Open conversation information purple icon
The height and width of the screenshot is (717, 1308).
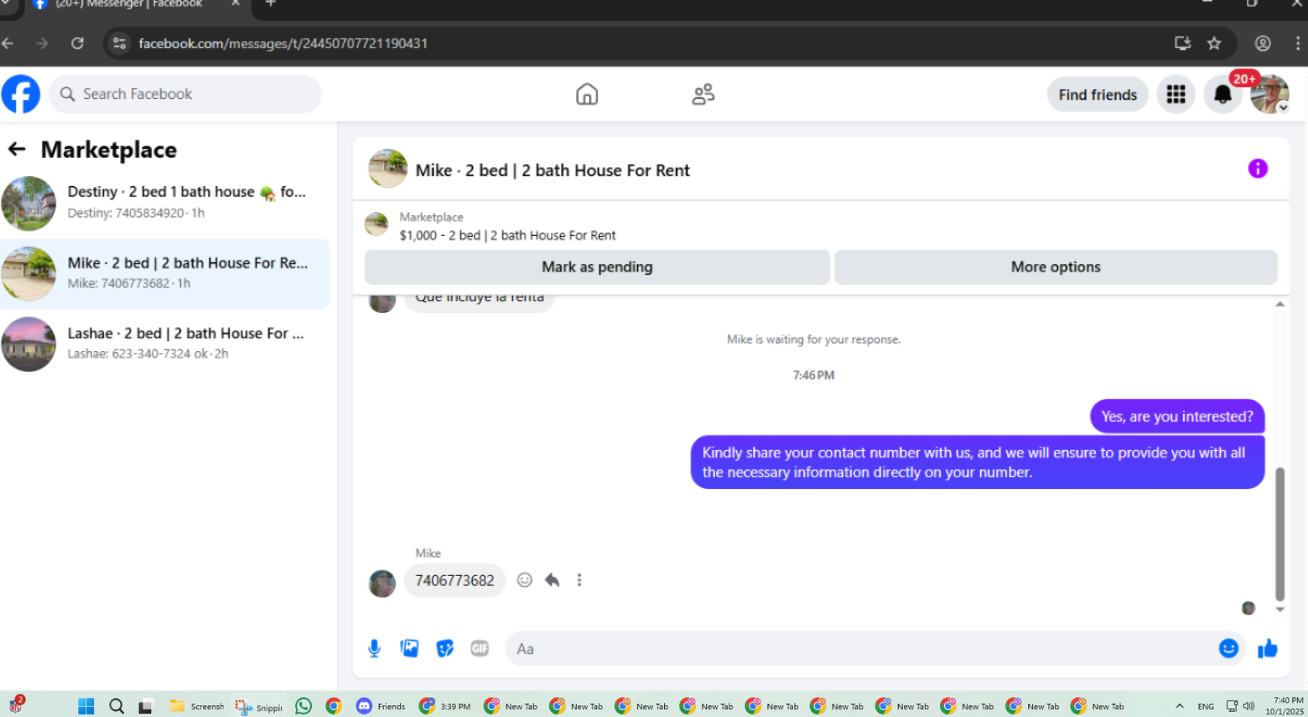click(1258, 169)
